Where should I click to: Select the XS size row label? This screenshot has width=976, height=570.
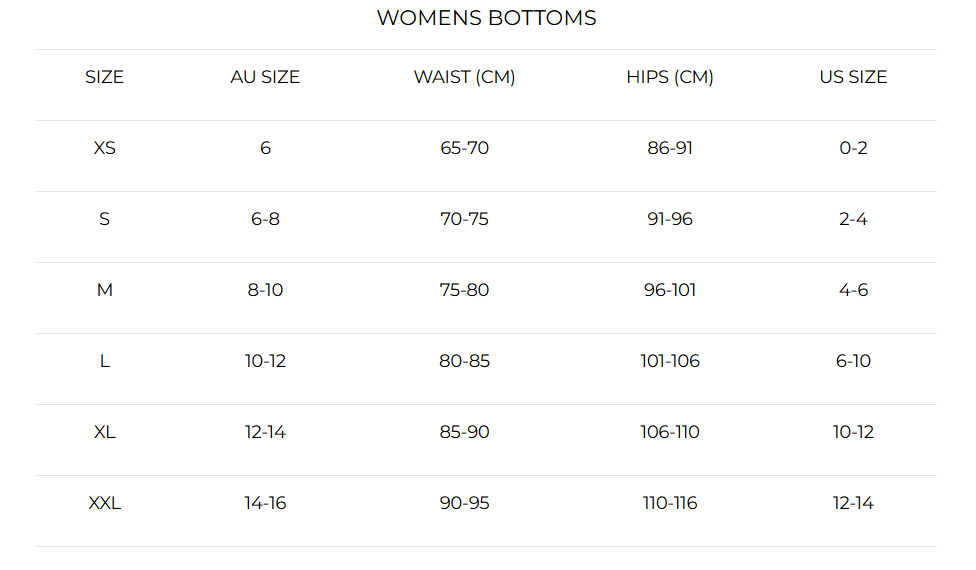104,148
